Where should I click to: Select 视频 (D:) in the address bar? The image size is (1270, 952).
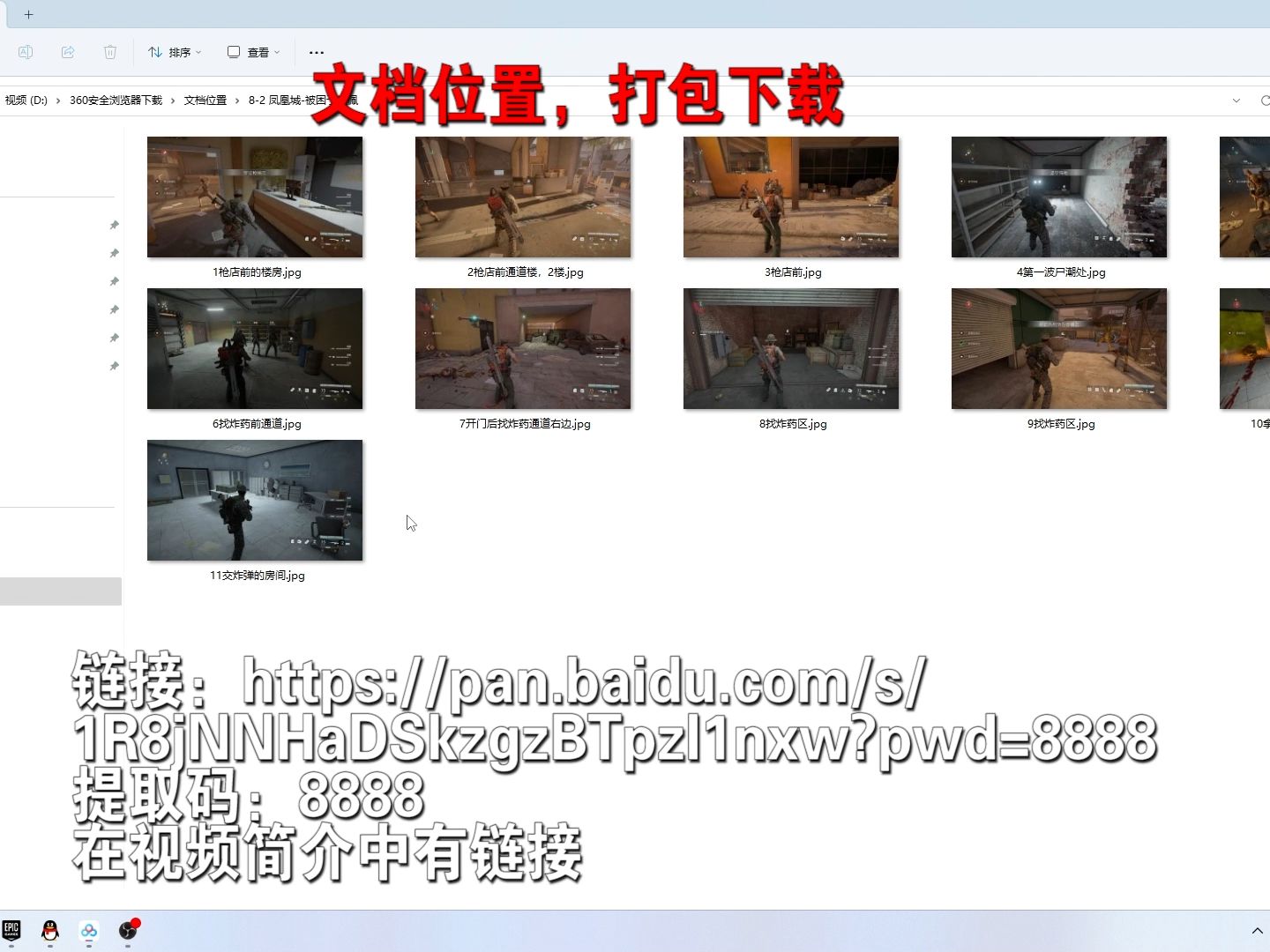click(x=26, y=100)
